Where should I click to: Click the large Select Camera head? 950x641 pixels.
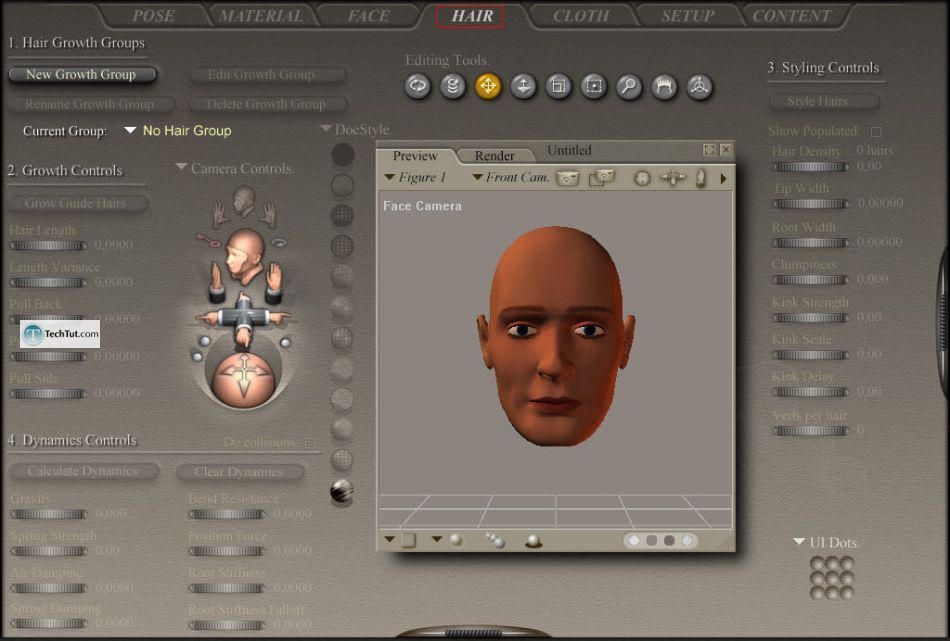(x=245, y=256)
